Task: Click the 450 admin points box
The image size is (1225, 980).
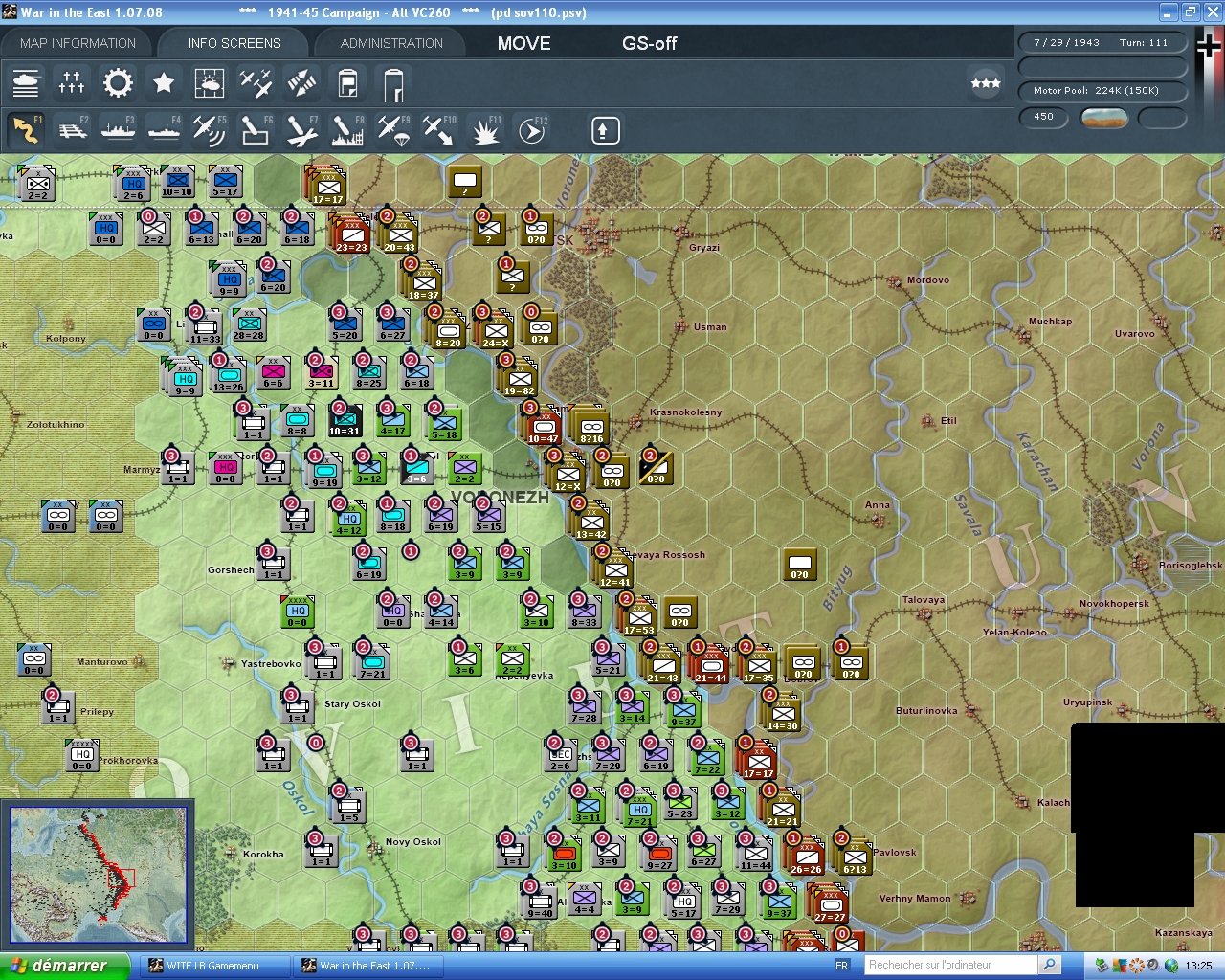Action: (1044, 117)
